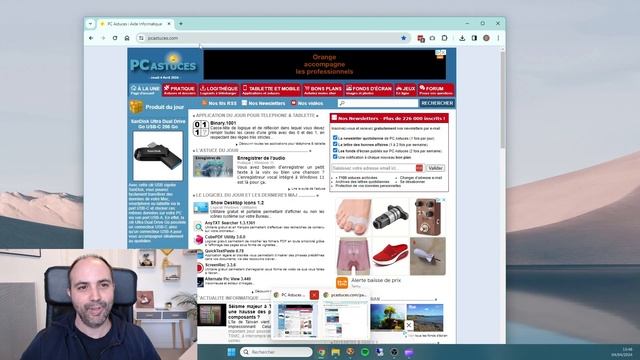Open Binary.1001 app link
Image resolution: width=640 pixels, height=360 pixels.
(223, 123)
